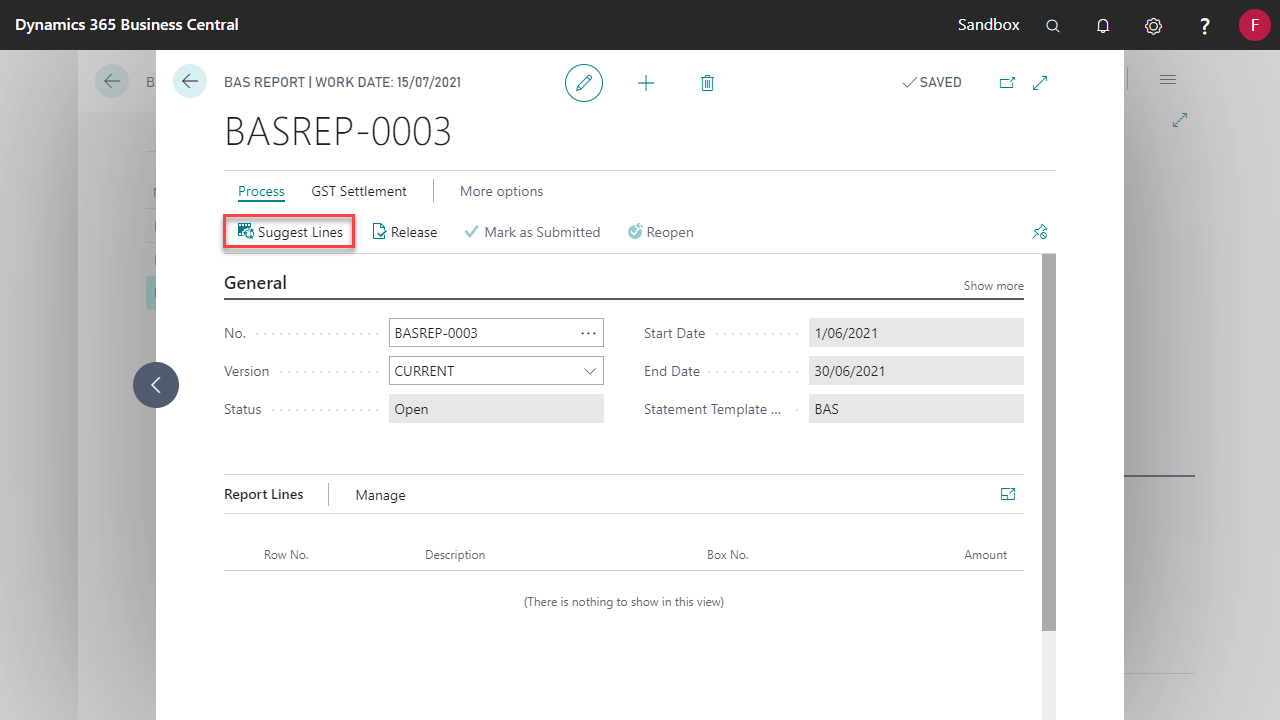
Task: Open the Manage menu for Report Lines
Action: [381, 495]
